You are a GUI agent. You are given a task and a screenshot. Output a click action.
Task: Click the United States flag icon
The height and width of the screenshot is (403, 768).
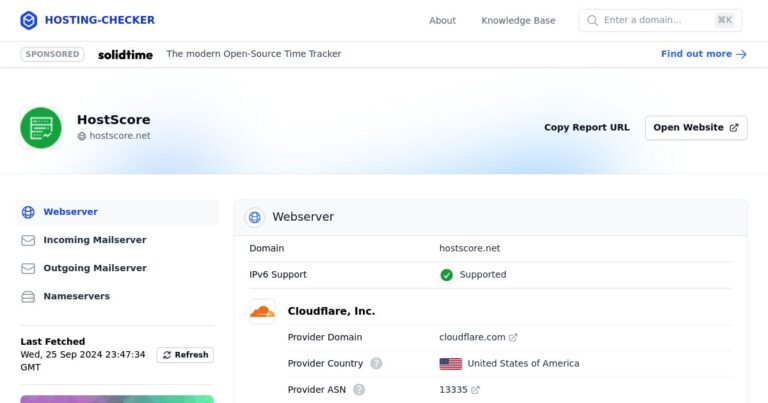[451, 364]
